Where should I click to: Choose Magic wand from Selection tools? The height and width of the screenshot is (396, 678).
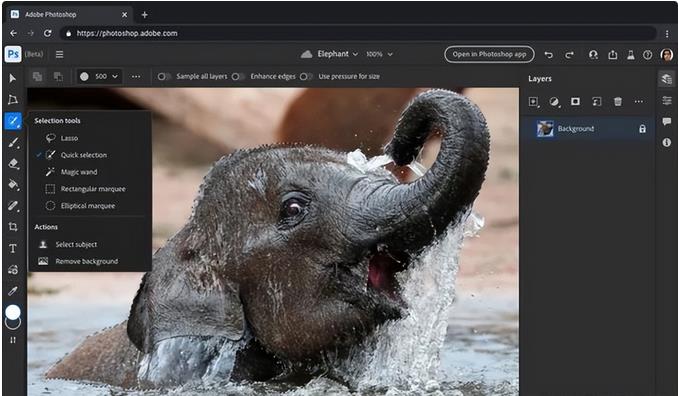(79, 172)
